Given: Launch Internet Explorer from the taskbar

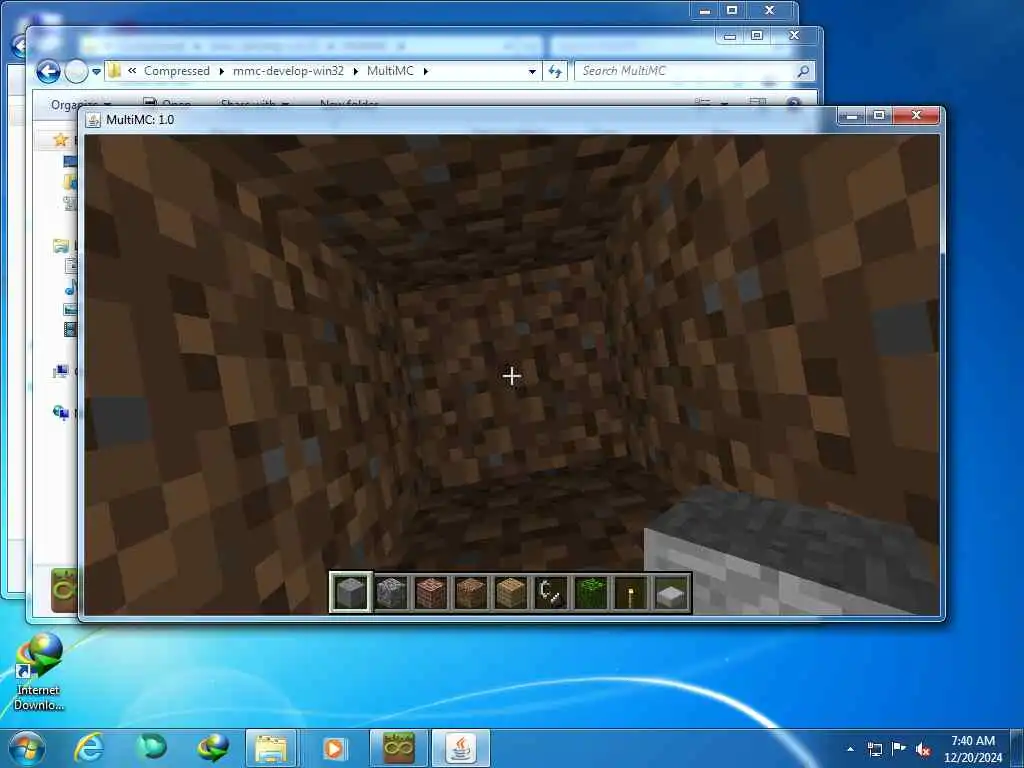Looking at the screenshot, I should 89,748.
